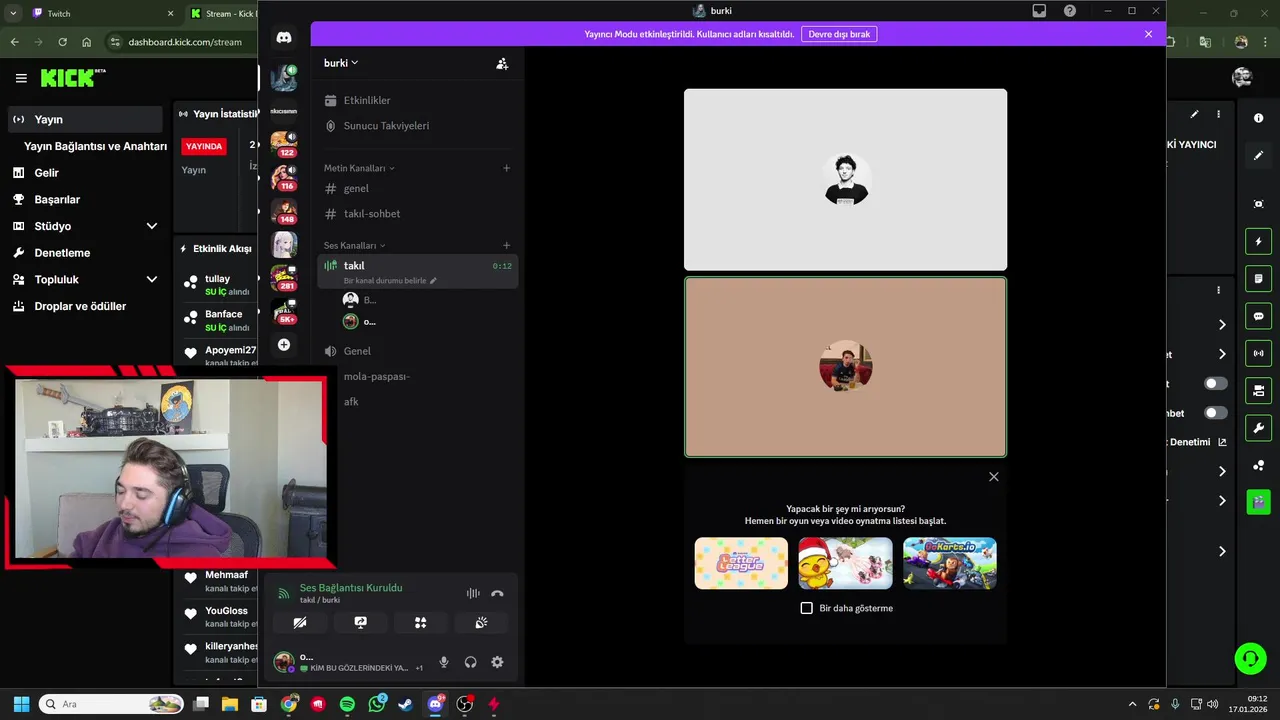Dismiss the Yayıncı Modu banner
Image resolution: width=1280 pixels, height=720 pixels.
[x=1148, y=34]
